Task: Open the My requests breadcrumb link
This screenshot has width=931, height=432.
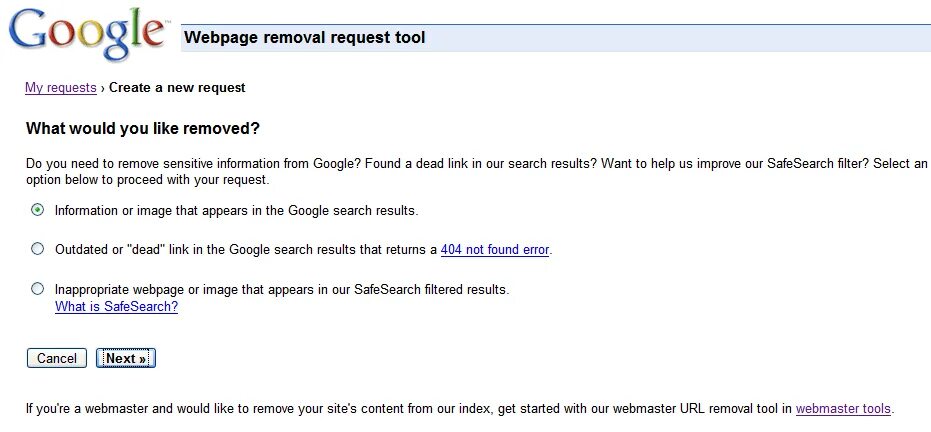Action: click(61, 88)
